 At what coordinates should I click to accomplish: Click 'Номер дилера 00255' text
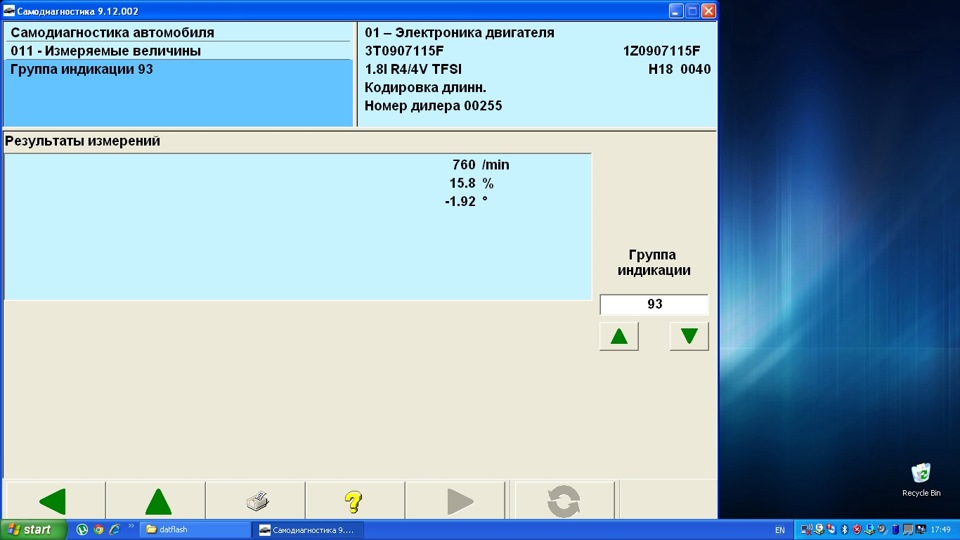(433, 106)
